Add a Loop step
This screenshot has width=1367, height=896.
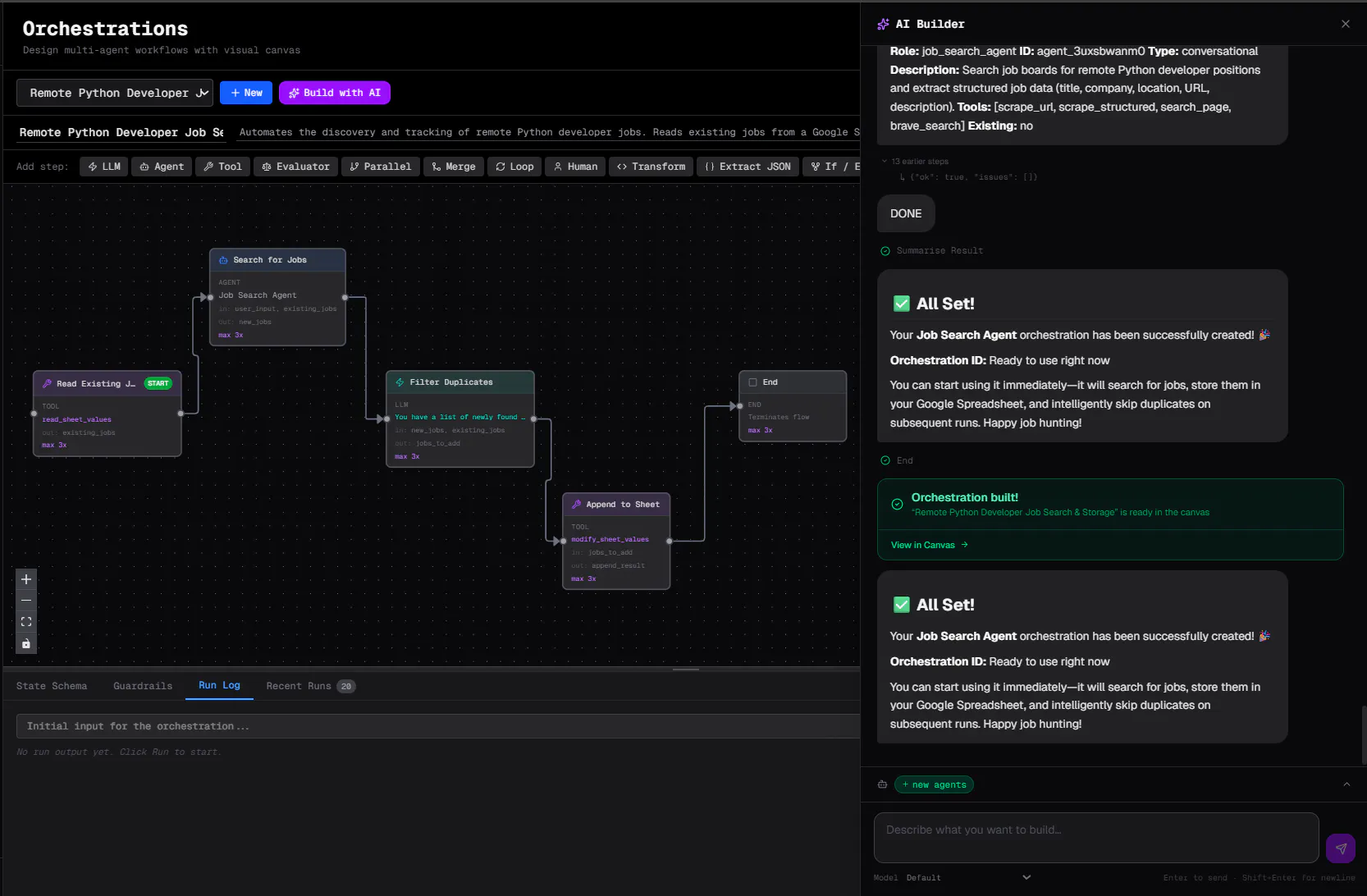(x=514, y=167)
